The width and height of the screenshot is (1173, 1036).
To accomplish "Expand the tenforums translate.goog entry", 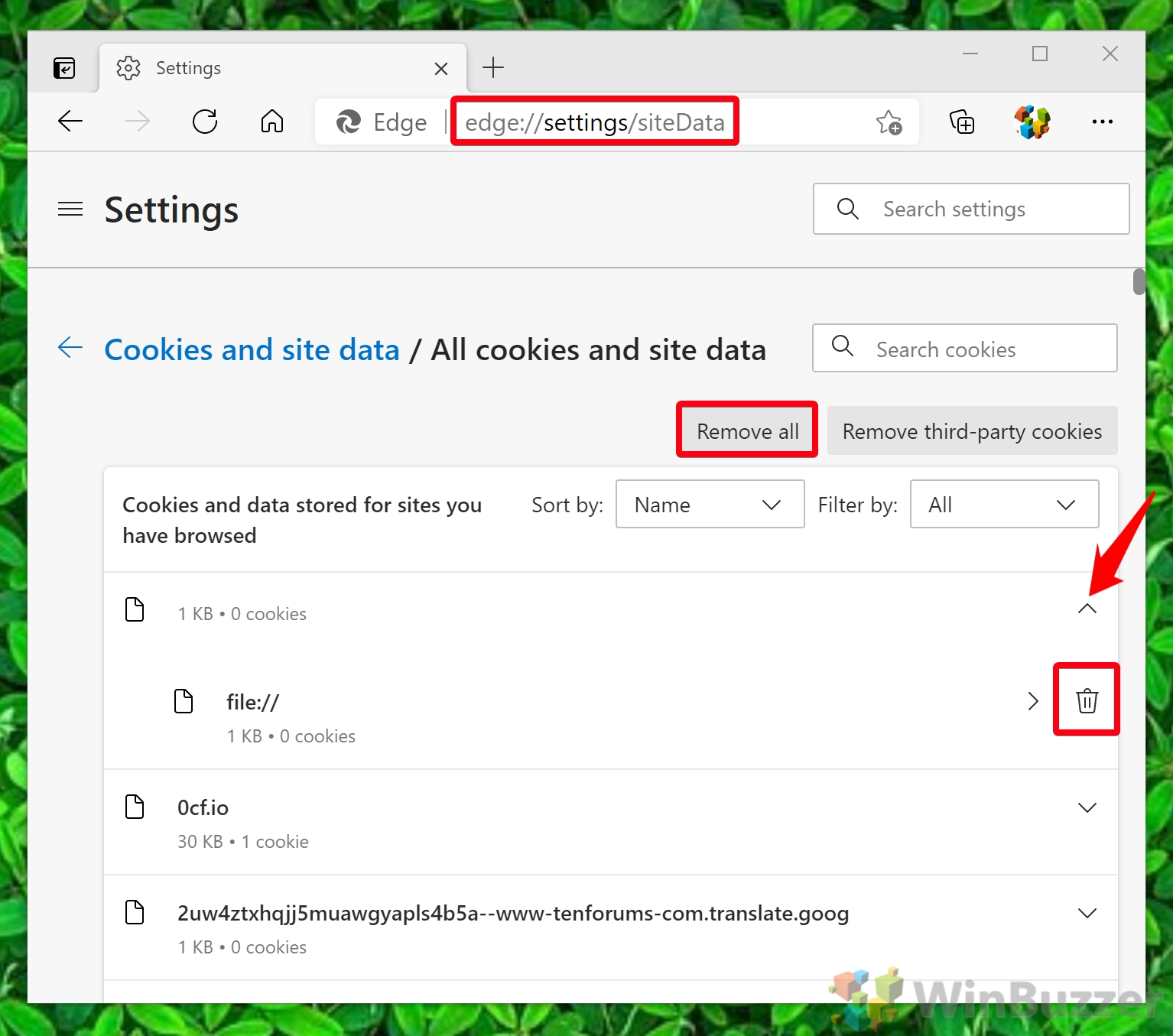I will [1087, 913].
